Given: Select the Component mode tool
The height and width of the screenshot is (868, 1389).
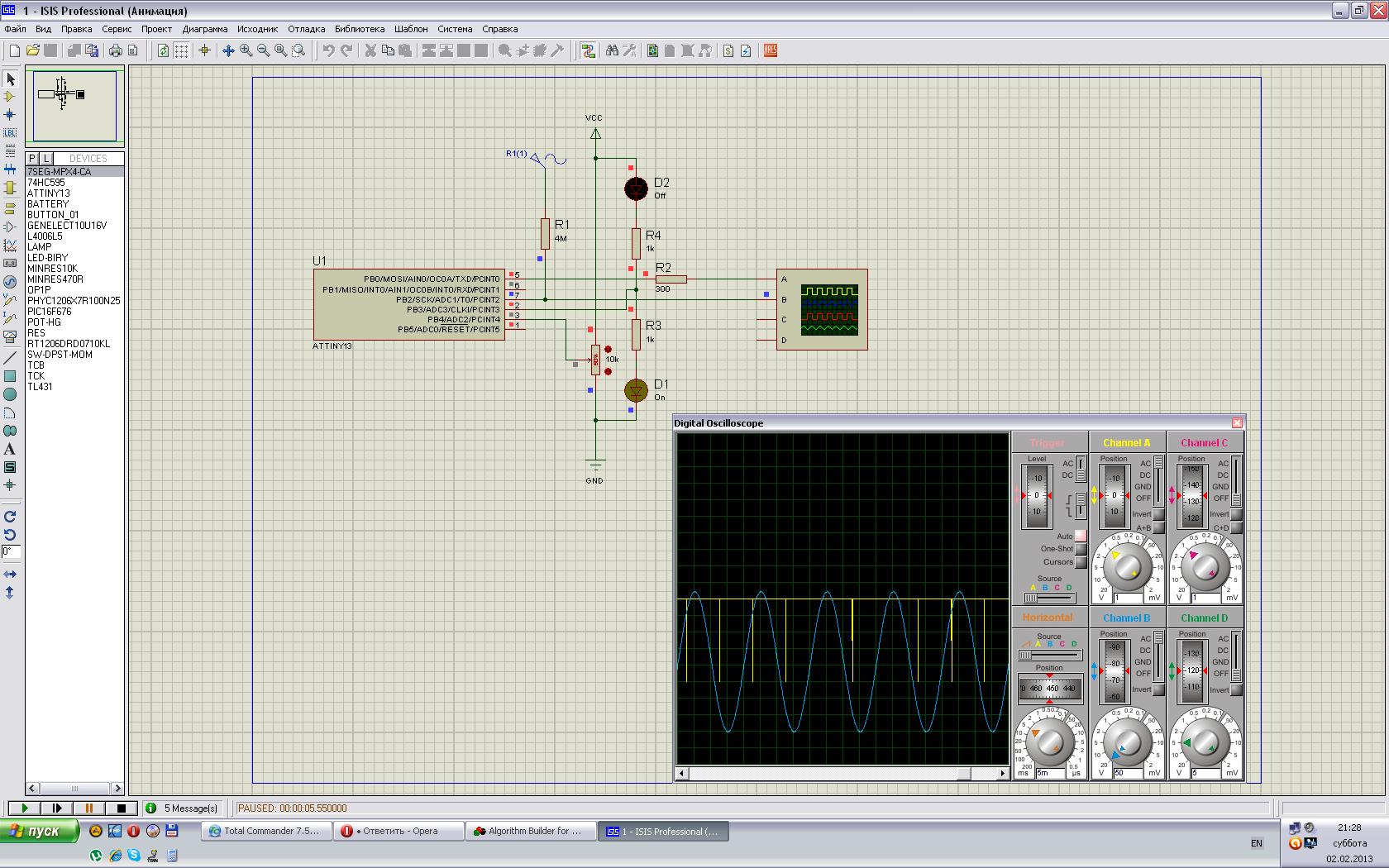Looking at the screenshot, I should pos(10,97).
